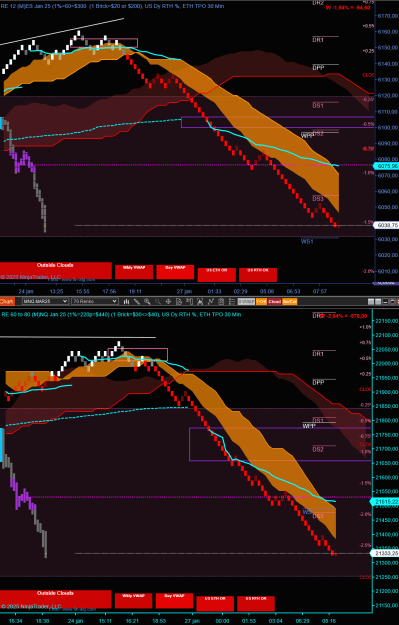Click the white last price marker on ES axis
Viewport: 399px width, 625px height.
[x=386, y=225]
